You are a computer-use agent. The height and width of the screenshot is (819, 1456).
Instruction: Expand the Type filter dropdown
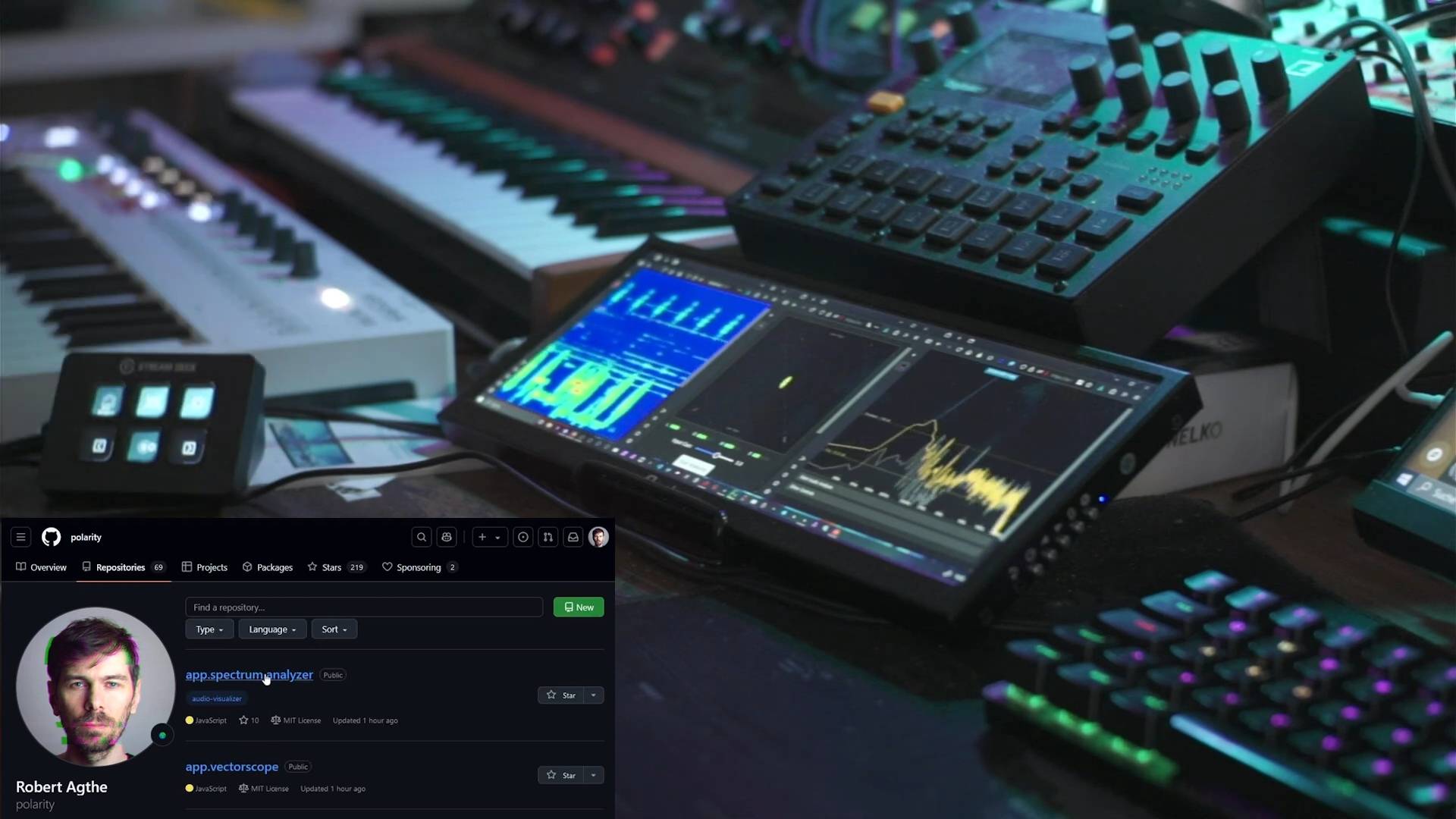[208, 629]
